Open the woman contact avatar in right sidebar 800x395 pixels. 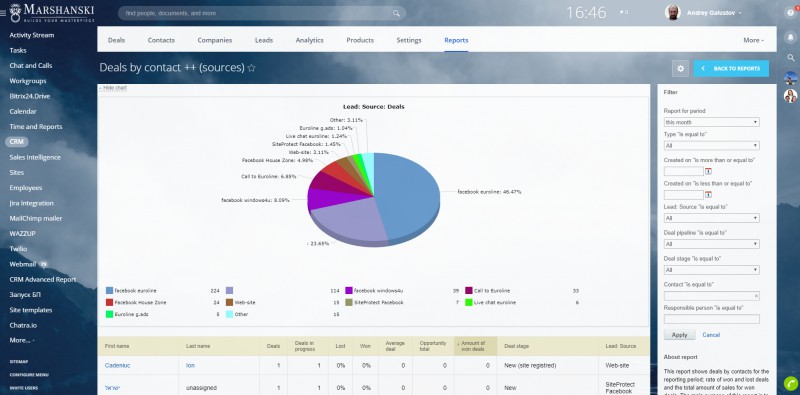(x=790, y=96)
